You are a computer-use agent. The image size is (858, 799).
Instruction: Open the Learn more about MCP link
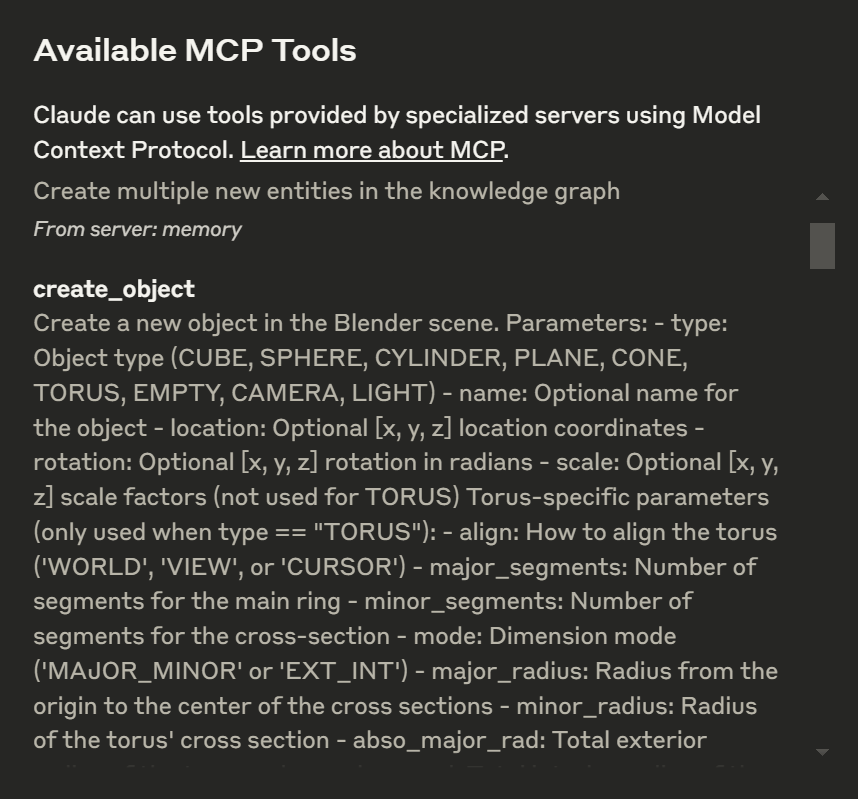click(x=372, y=150)
